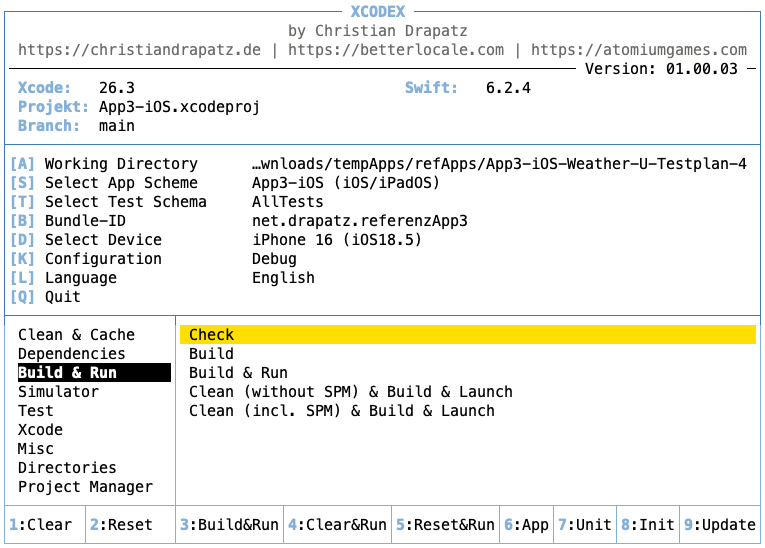This screenshot has height=548, width=765.
Task: Open the betterlocale.com link
Action: (396, 50)
